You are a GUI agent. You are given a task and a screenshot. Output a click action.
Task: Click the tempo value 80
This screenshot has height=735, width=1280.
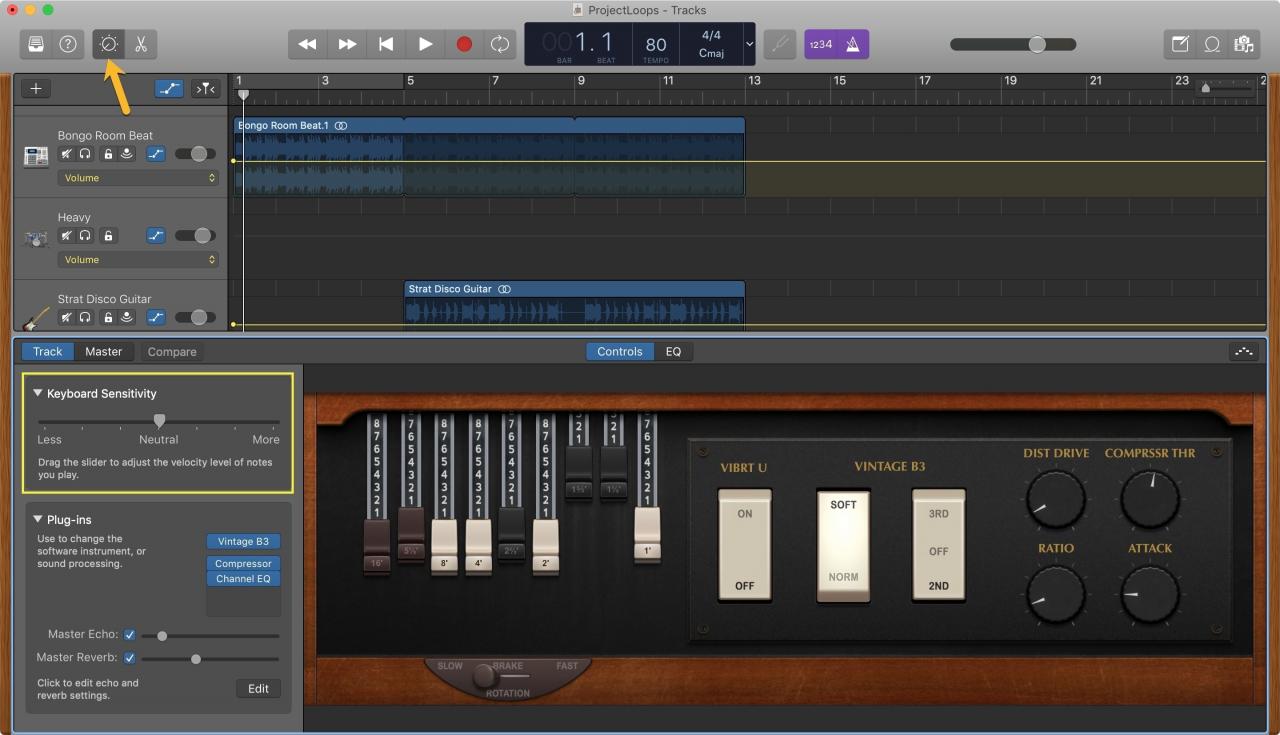point(656,44)
